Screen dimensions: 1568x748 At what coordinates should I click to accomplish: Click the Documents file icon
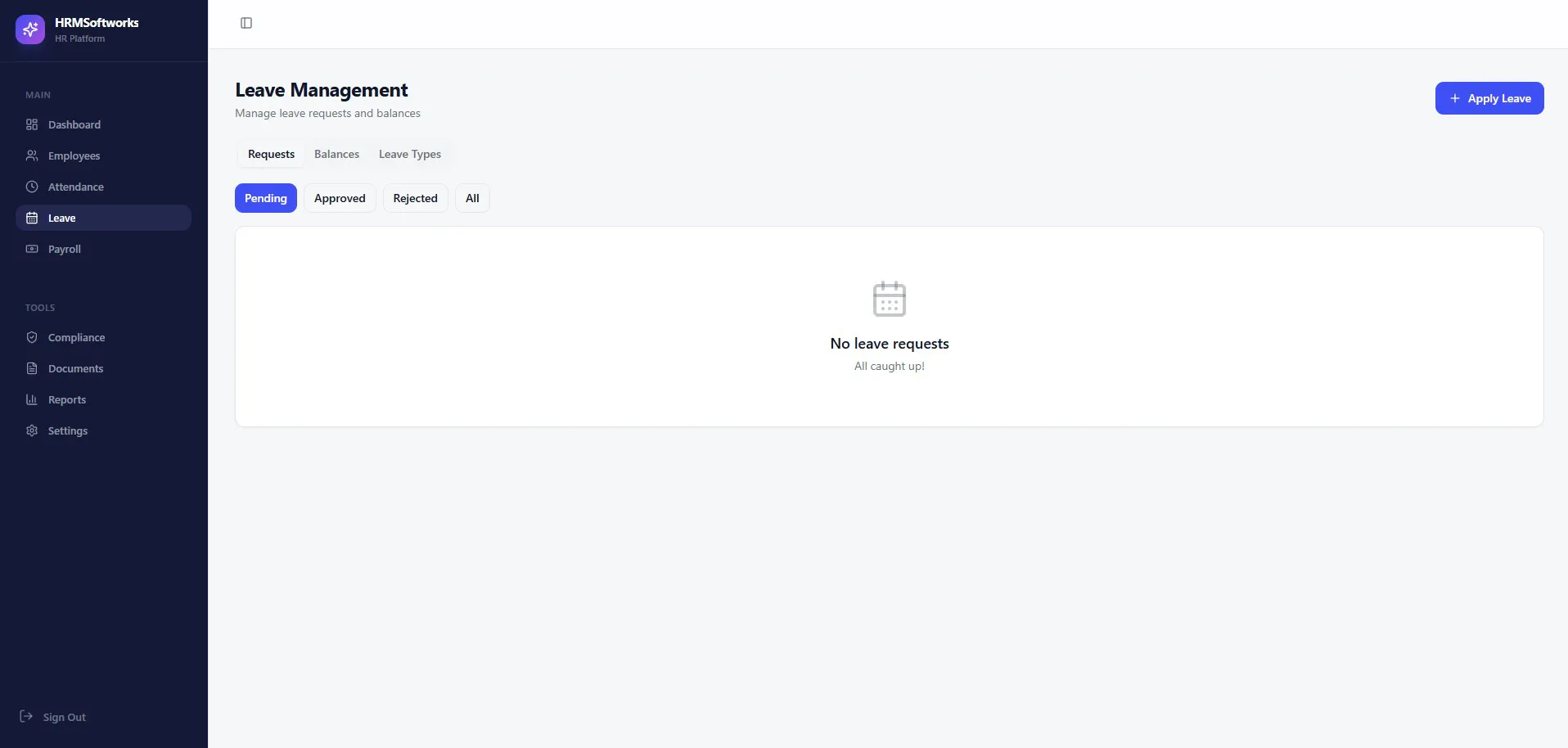[32, 368]
